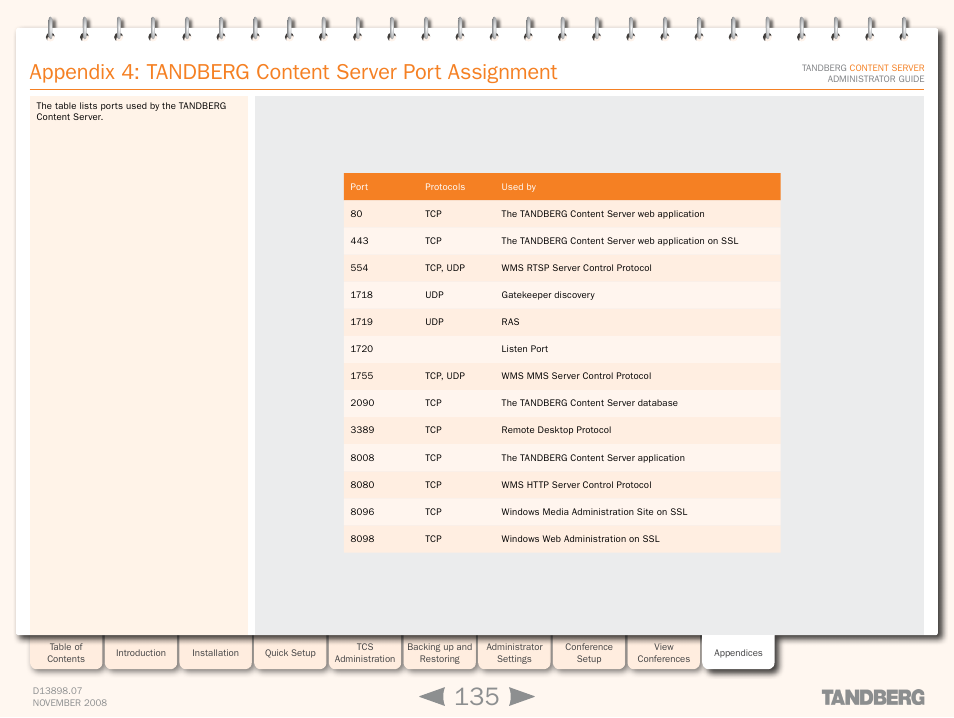The height and width of the screenshot is (718, 954).
Task: Click 'ADMINISTRATOR GUIDE' header text
Action: (x=876, y=78)
